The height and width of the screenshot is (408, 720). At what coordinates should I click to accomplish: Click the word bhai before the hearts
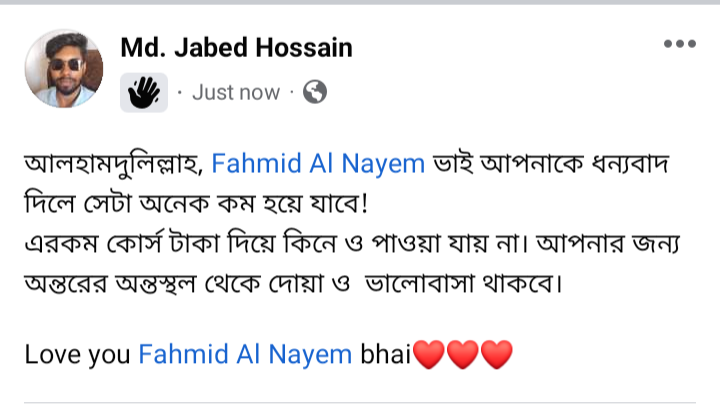[x=385, y=354]
